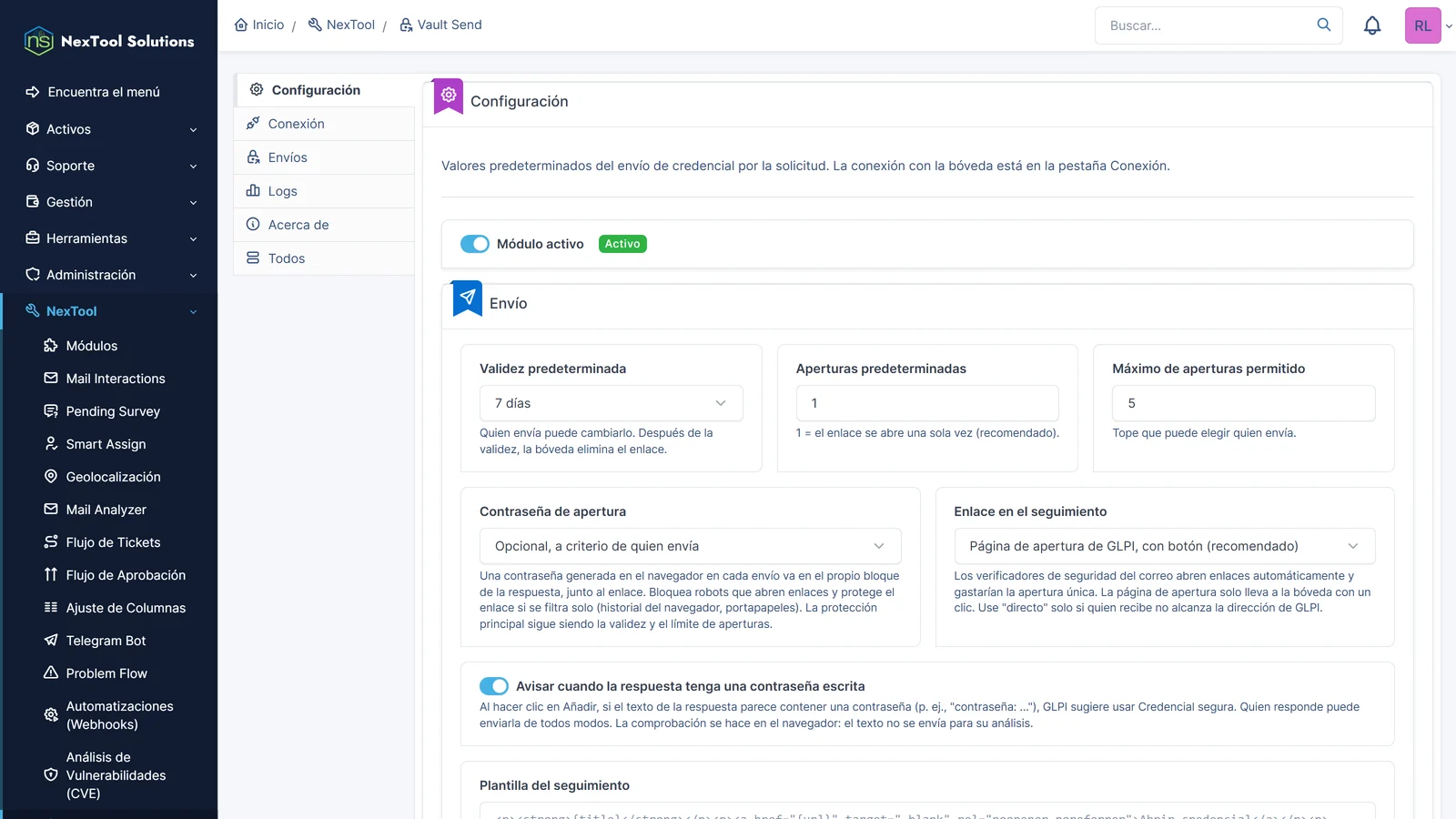Click the Plantilla del seguimiento heading
The width and height of the screenshot is (1456, 819).
pos(554,785)
